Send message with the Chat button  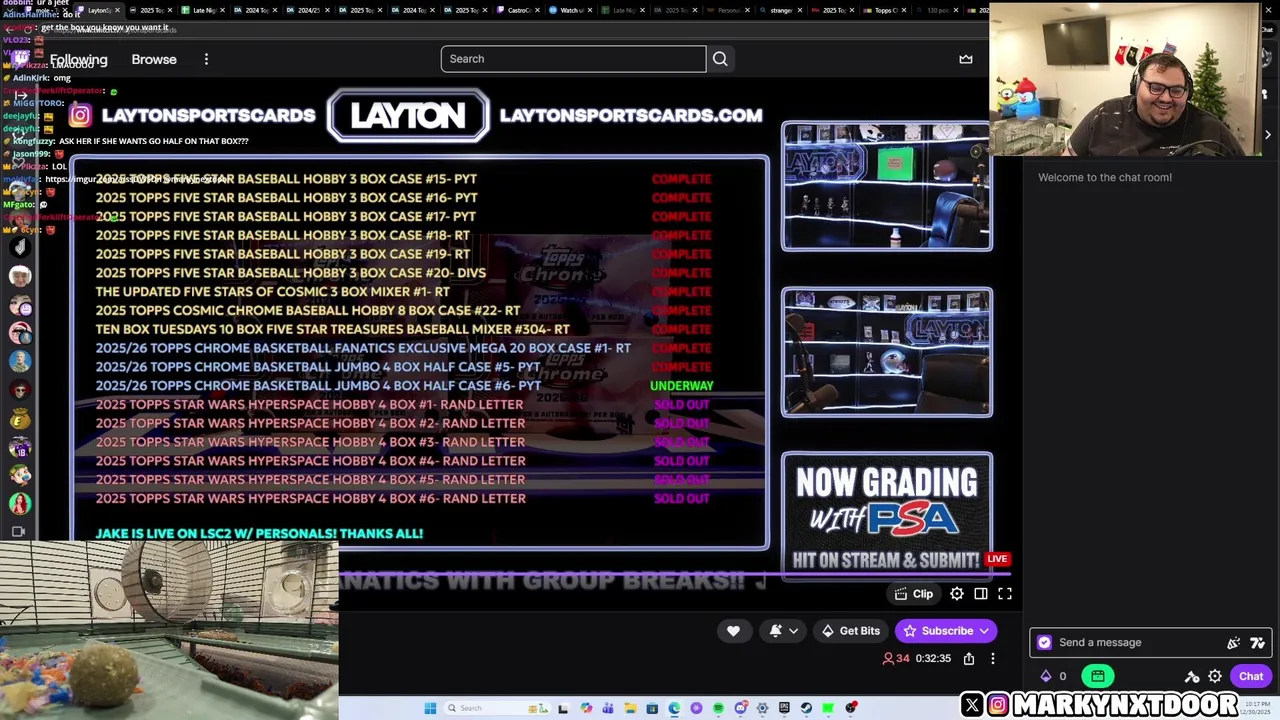tap(1251, 677)
